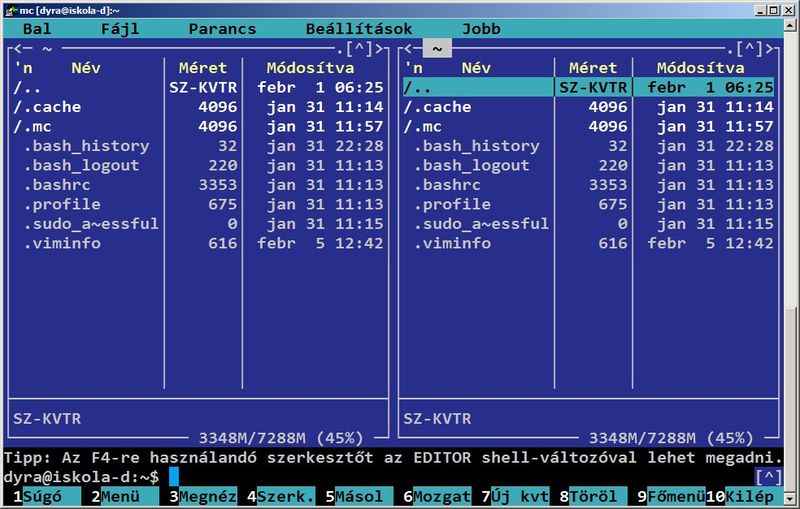Click right panel history list [^] button
Viewport: 800px width, 509px height.
[750, 48]
